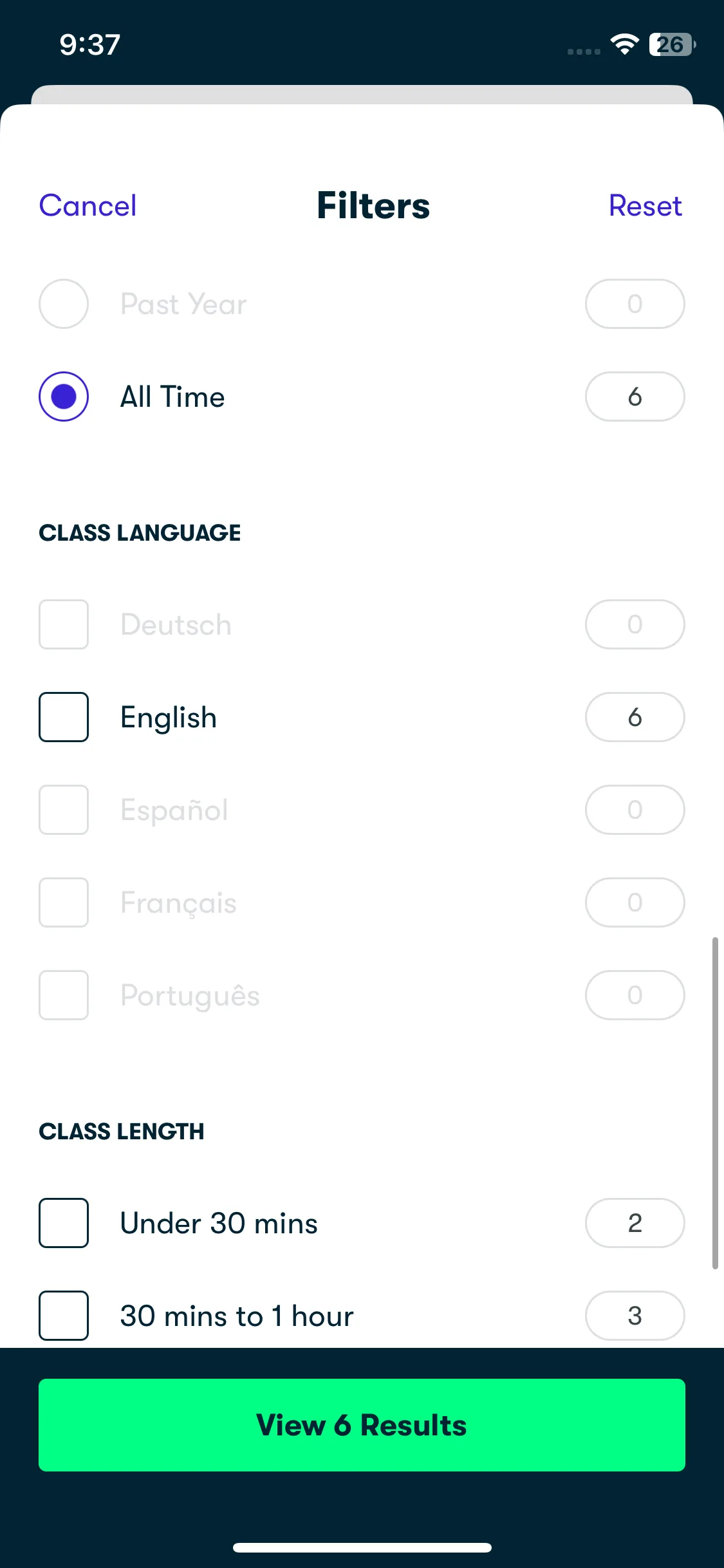This screenshot has height=1568, width=724.
Task: Check the Français language checkbox
Action: point(64,902)
